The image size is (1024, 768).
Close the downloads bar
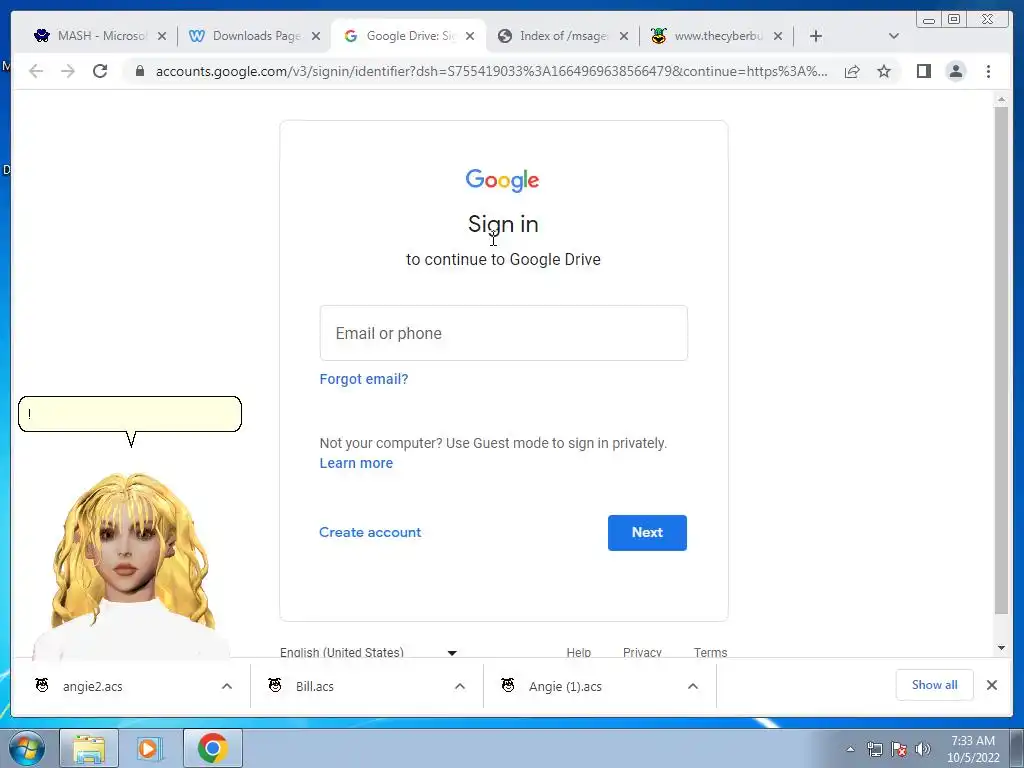[992, 685]
